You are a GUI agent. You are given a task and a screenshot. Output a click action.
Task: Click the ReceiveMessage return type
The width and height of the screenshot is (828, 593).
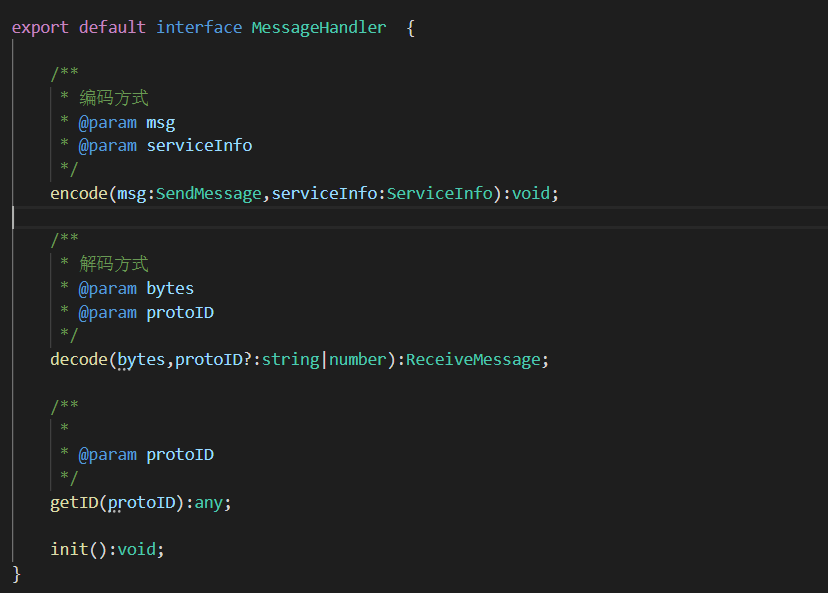(x=473, y=360)
